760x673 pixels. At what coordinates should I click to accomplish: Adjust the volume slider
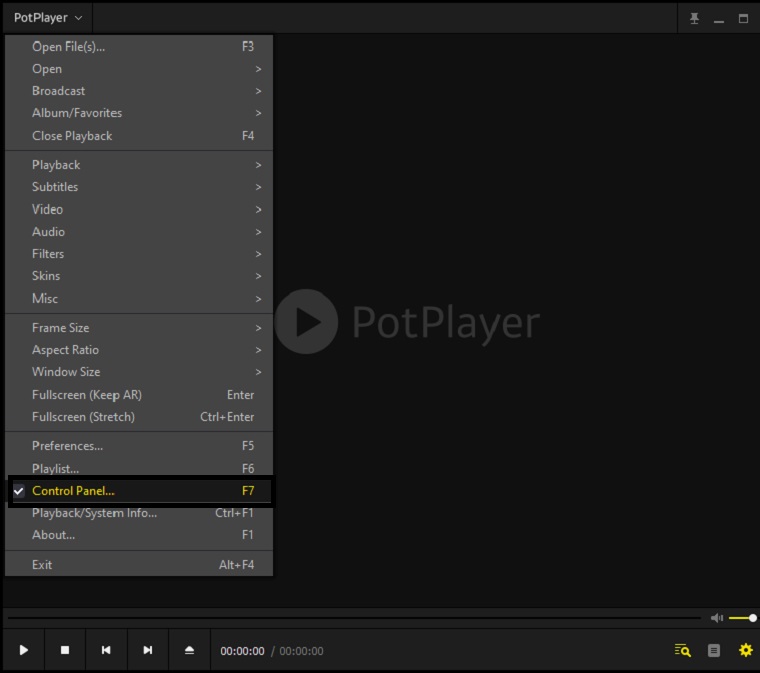743,618
